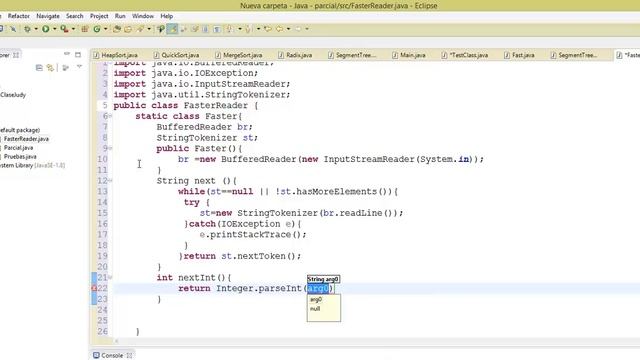The height and width of the screenshot is (360, 640).
Task: Open the Help menu
Action: (x=167, y=16)
